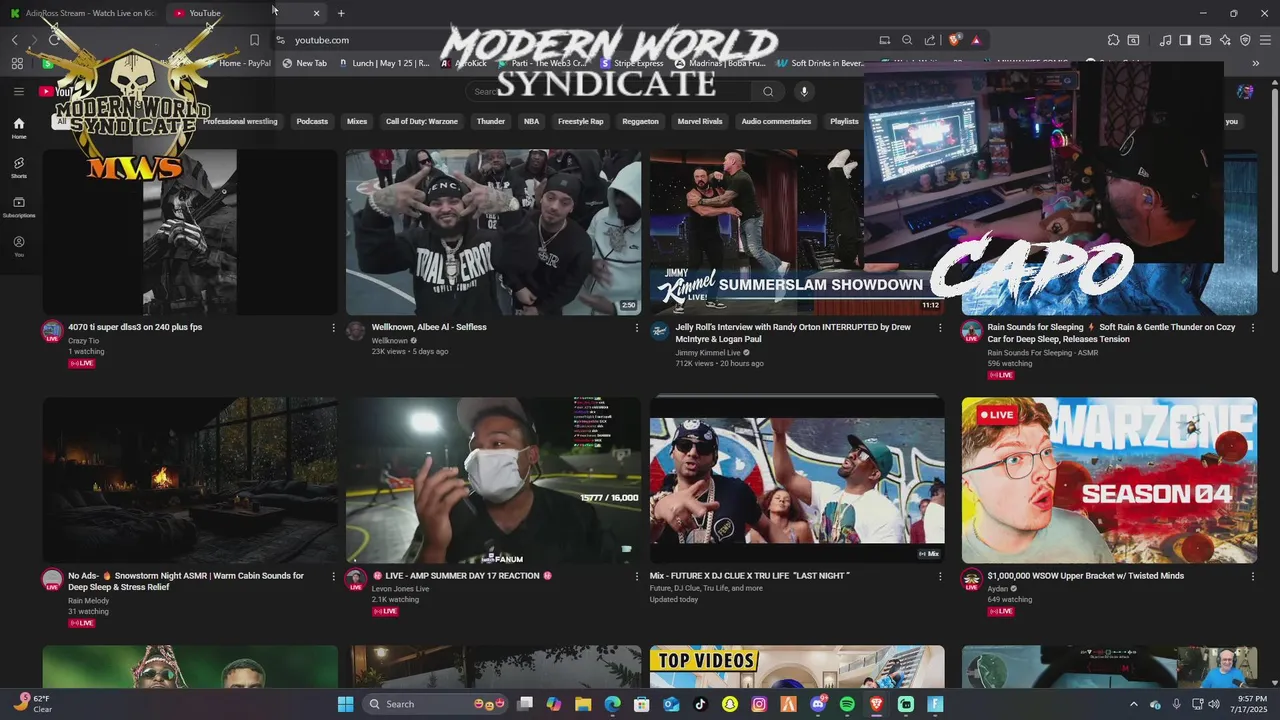Open more options for Rain Sounds for Sleeping video
1280x720 pixels.
tap(1252, 327)
